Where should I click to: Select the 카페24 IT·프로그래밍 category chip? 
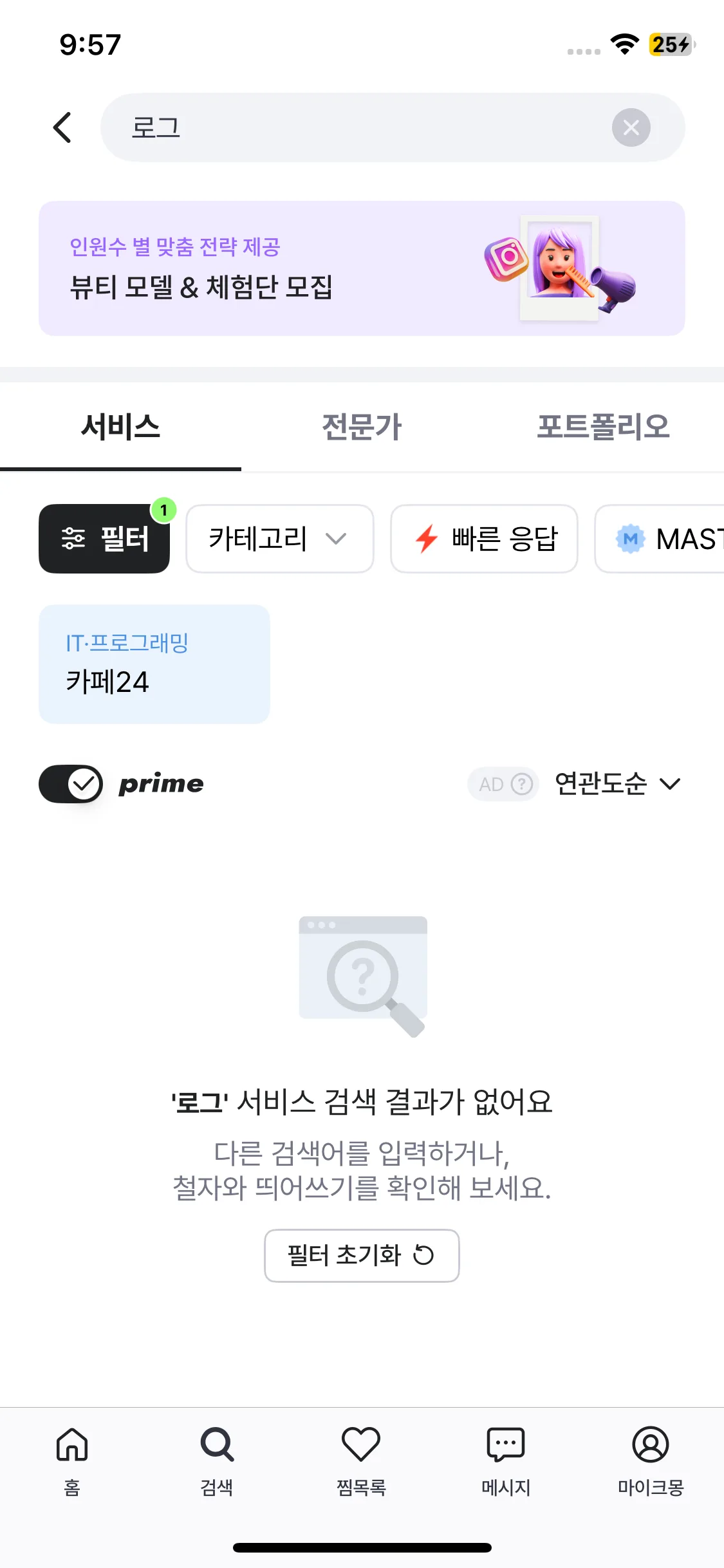pos(154,664)
